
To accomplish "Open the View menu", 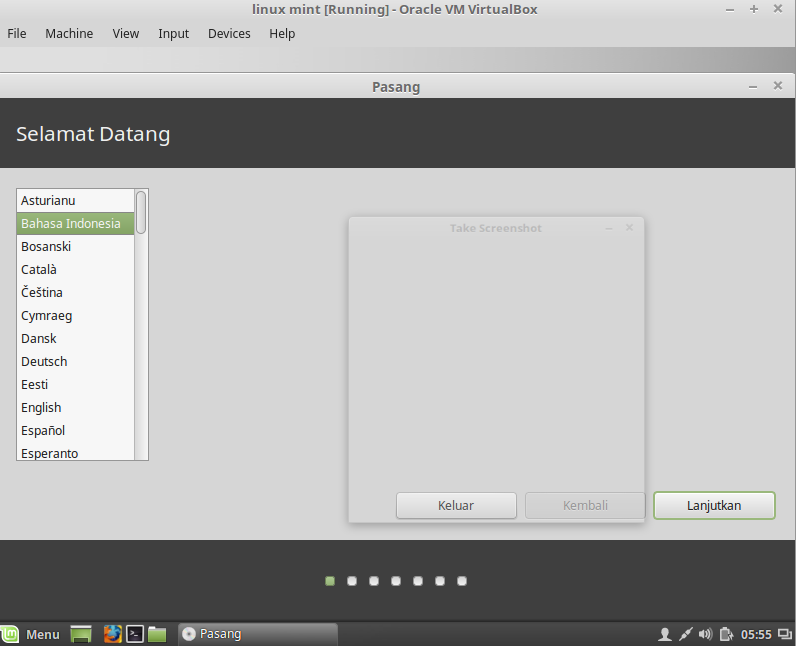I will 125,33.
